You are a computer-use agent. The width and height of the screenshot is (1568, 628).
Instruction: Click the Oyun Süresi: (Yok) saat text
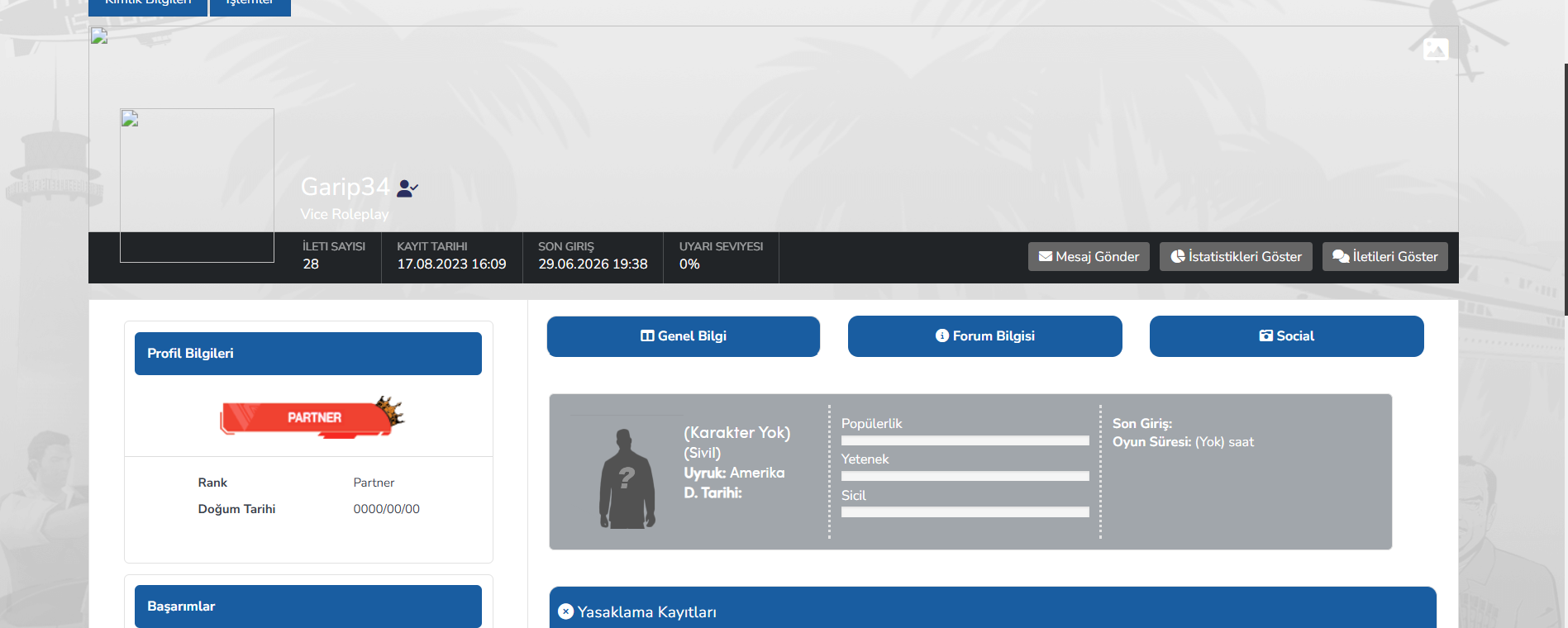pyautogui.click(x=1183, y=442)
